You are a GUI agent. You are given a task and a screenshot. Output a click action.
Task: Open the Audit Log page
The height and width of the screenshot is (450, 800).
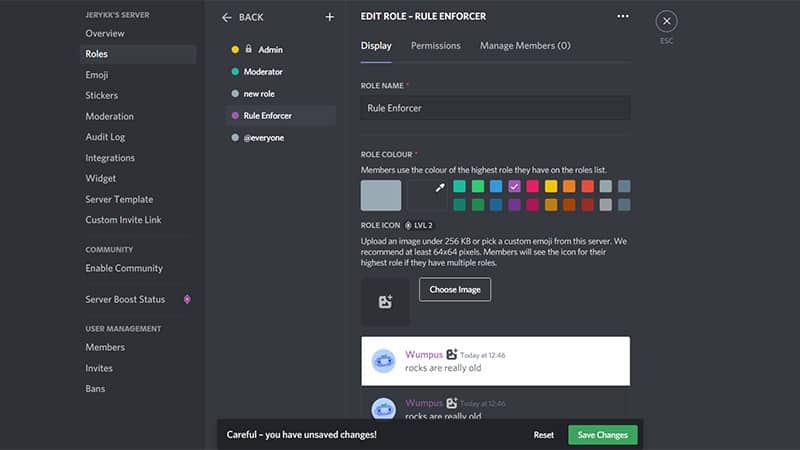tap(138, 137)
